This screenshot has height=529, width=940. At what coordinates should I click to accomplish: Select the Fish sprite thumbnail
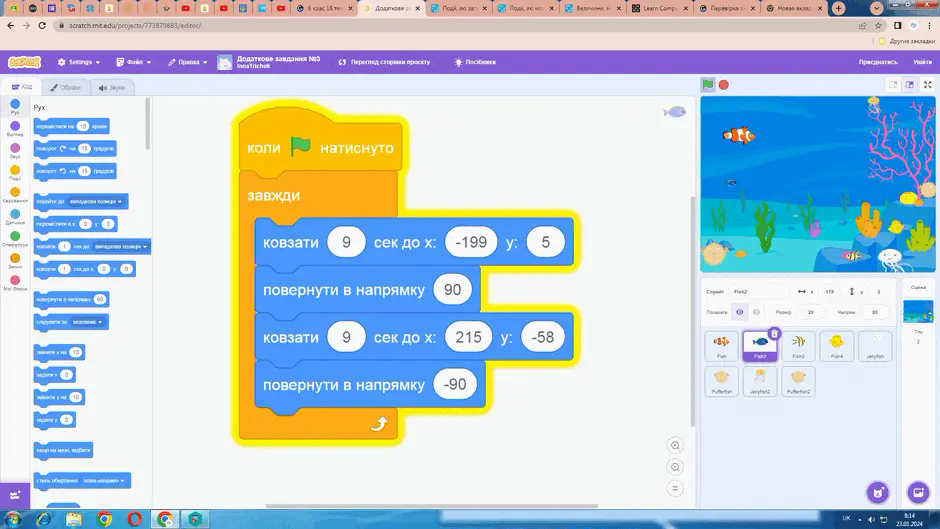721,346
